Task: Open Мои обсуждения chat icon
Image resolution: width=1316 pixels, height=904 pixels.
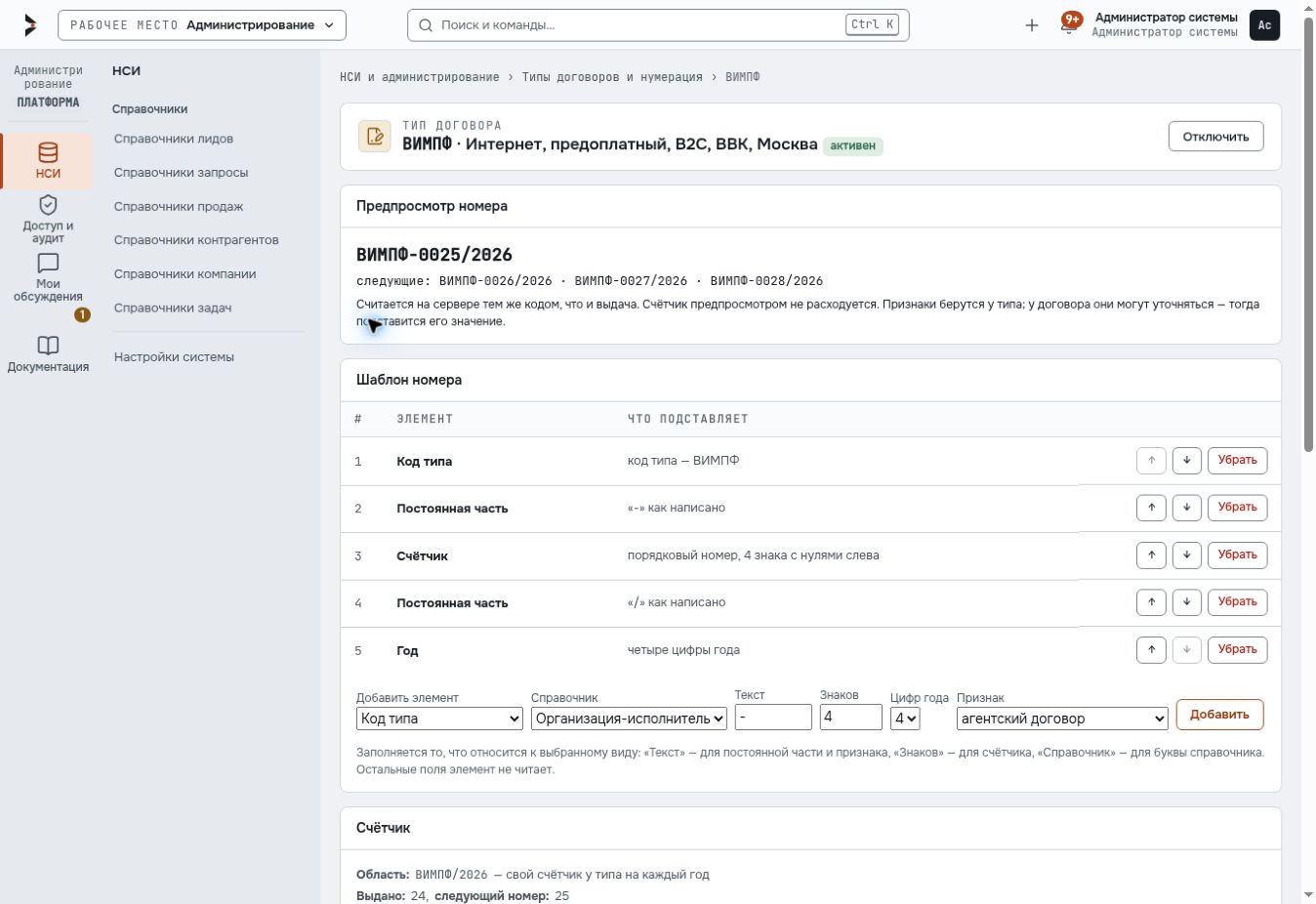Action: (x=48, y=264)
